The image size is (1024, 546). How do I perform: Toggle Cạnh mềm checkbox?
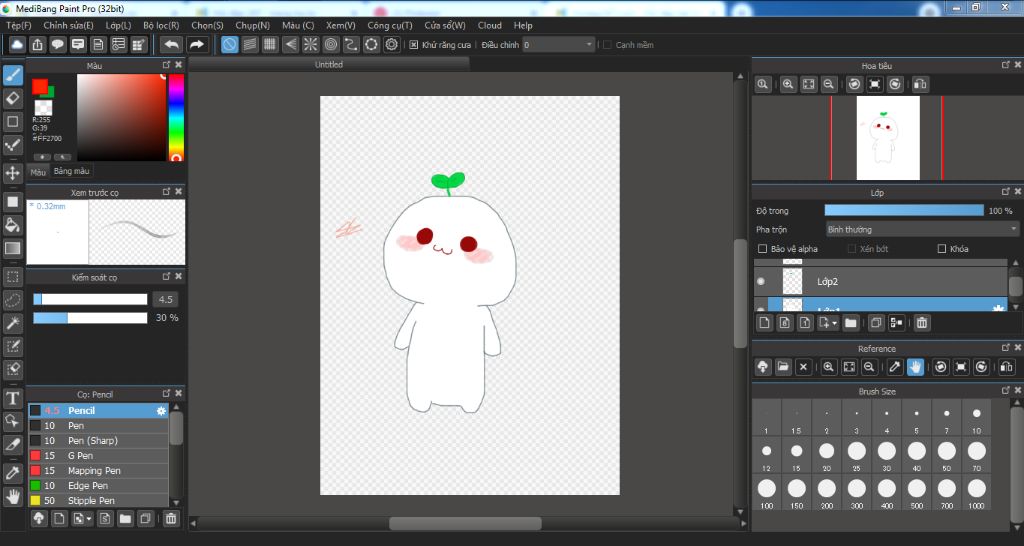pos(607,45)
